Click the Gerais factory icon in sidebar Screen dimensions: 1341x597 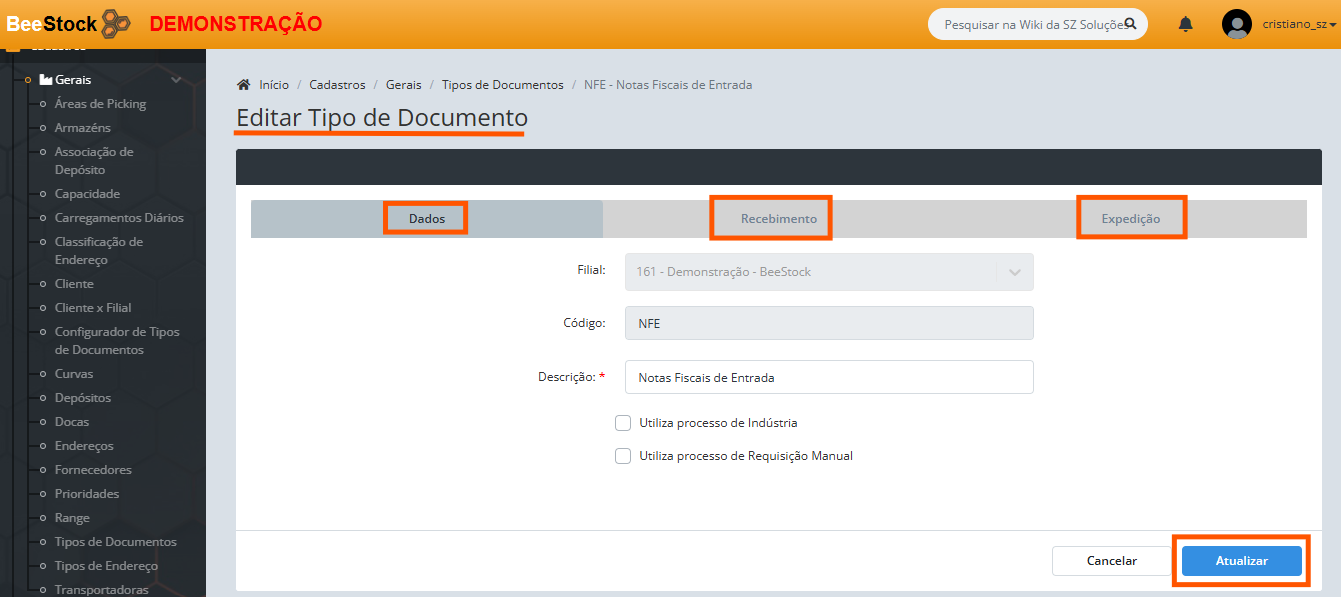tap(46, 80)
